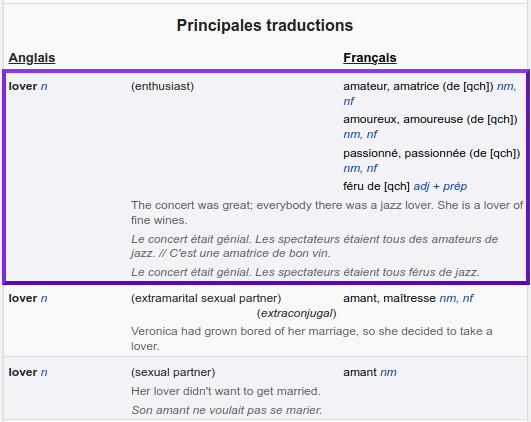Click the 'n' tag after first lover
Viewport: 531px width, 422px height.
(x=44, y=86)
